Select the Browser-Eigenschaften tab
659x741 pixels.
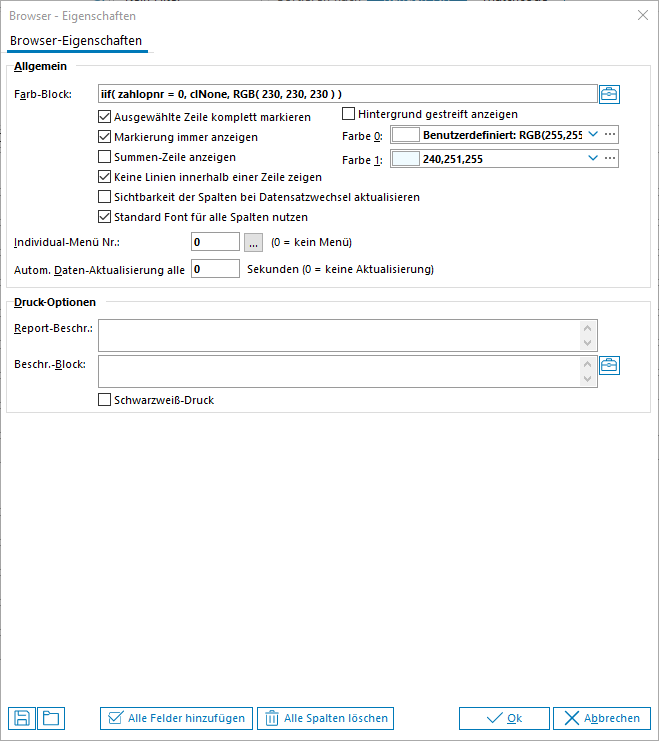76,41
